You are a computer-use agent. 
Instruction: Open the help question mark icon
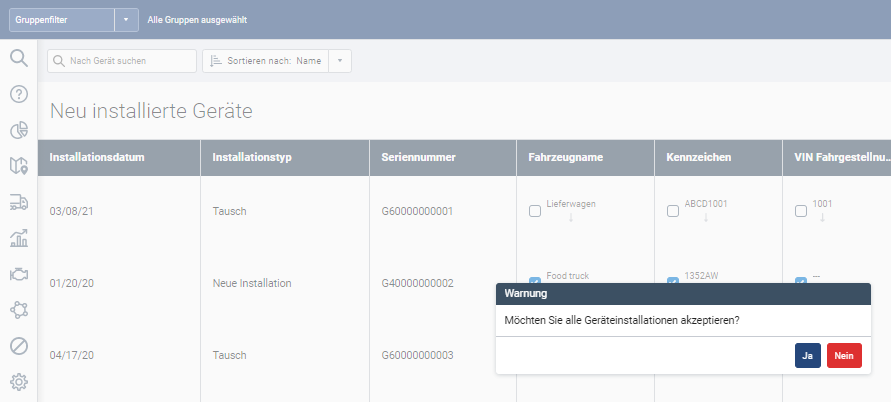click(x=18, y=94)
